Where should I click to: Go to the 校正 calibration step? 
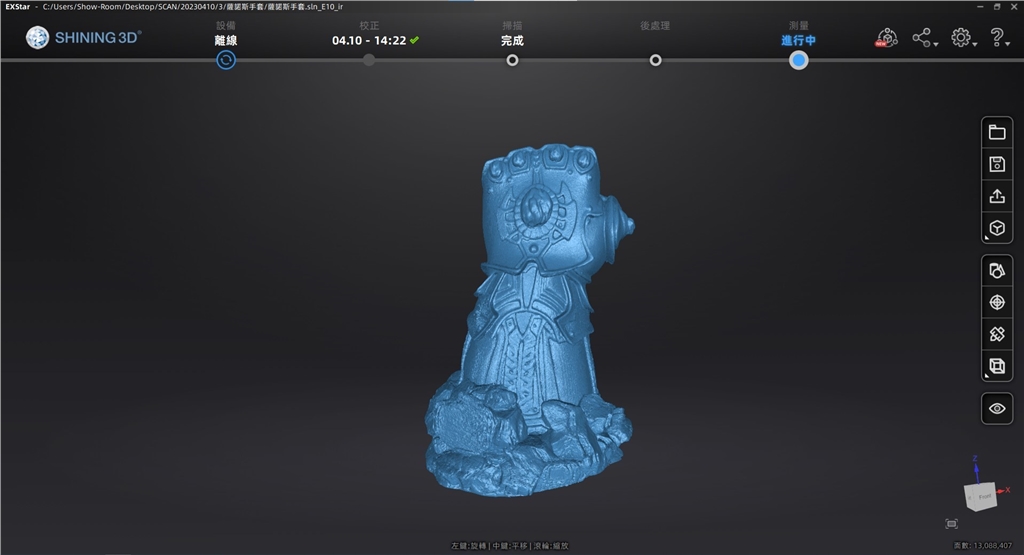coord(369,60)
